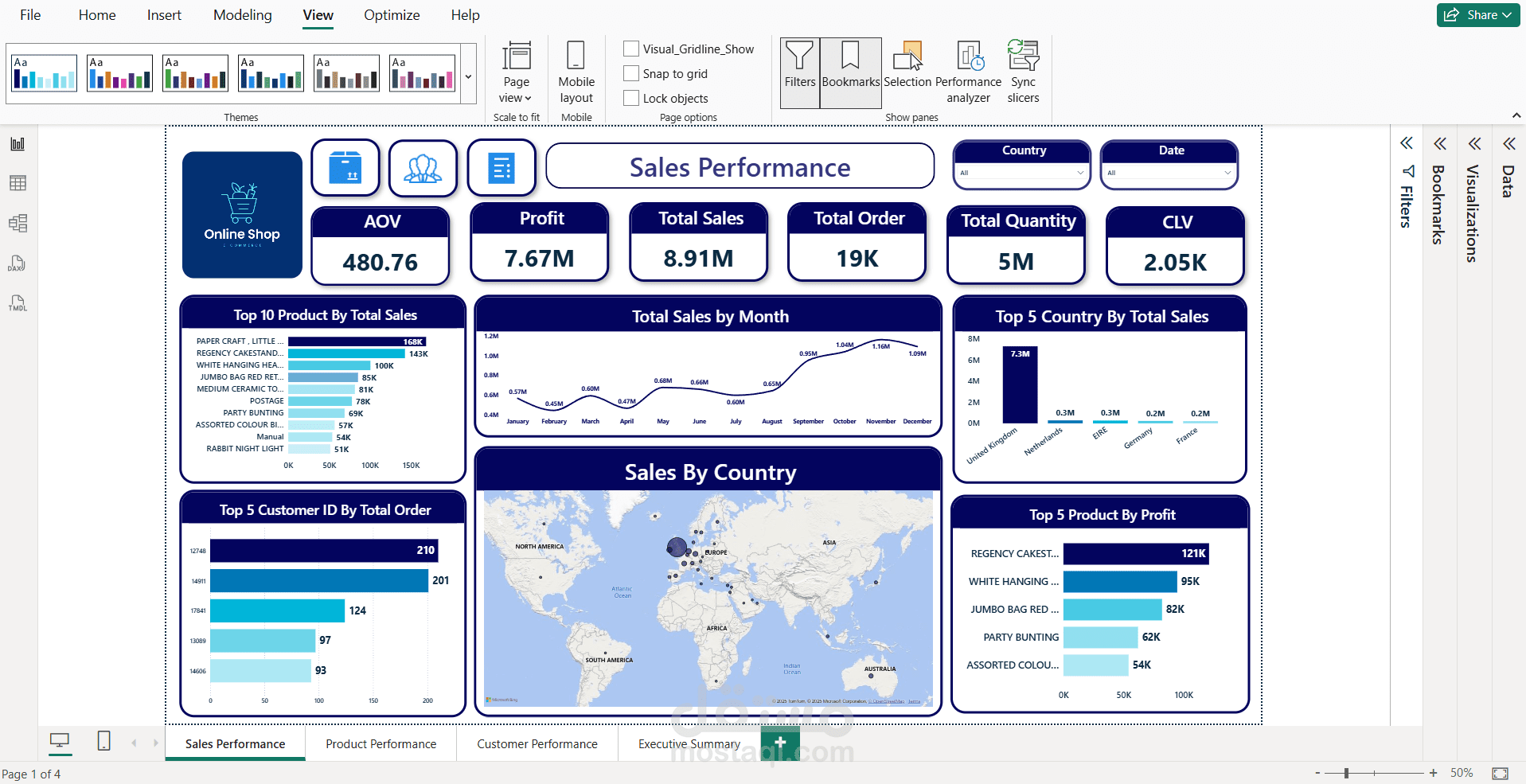Expand the Themes gallery
This screenshot has width=1526, height=784.
467,76
